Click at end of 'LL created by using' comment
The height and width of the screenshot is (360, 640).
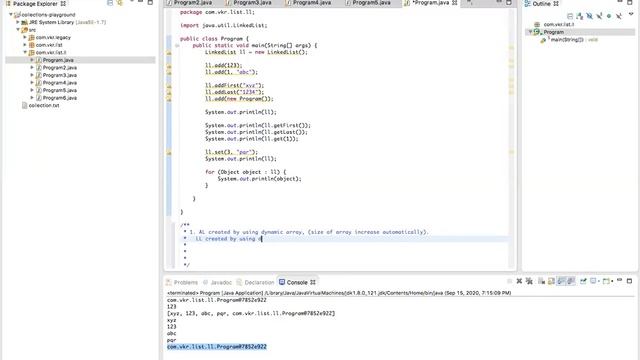(262, 239)
